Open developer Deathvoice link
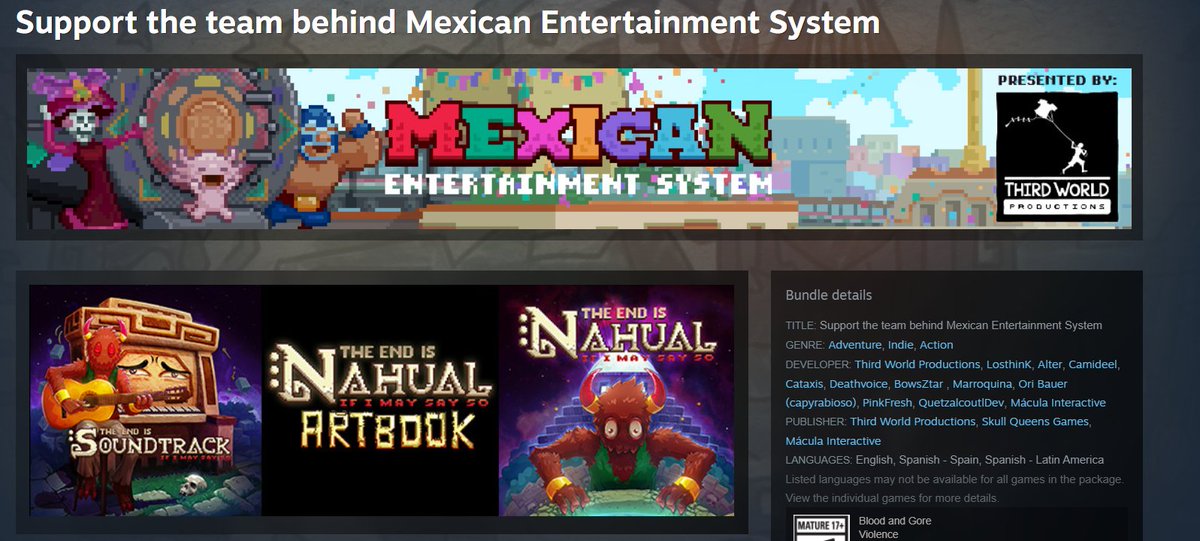Image resolution: width=1200 pixels, height=541 pixels. [x=859, y=384]
